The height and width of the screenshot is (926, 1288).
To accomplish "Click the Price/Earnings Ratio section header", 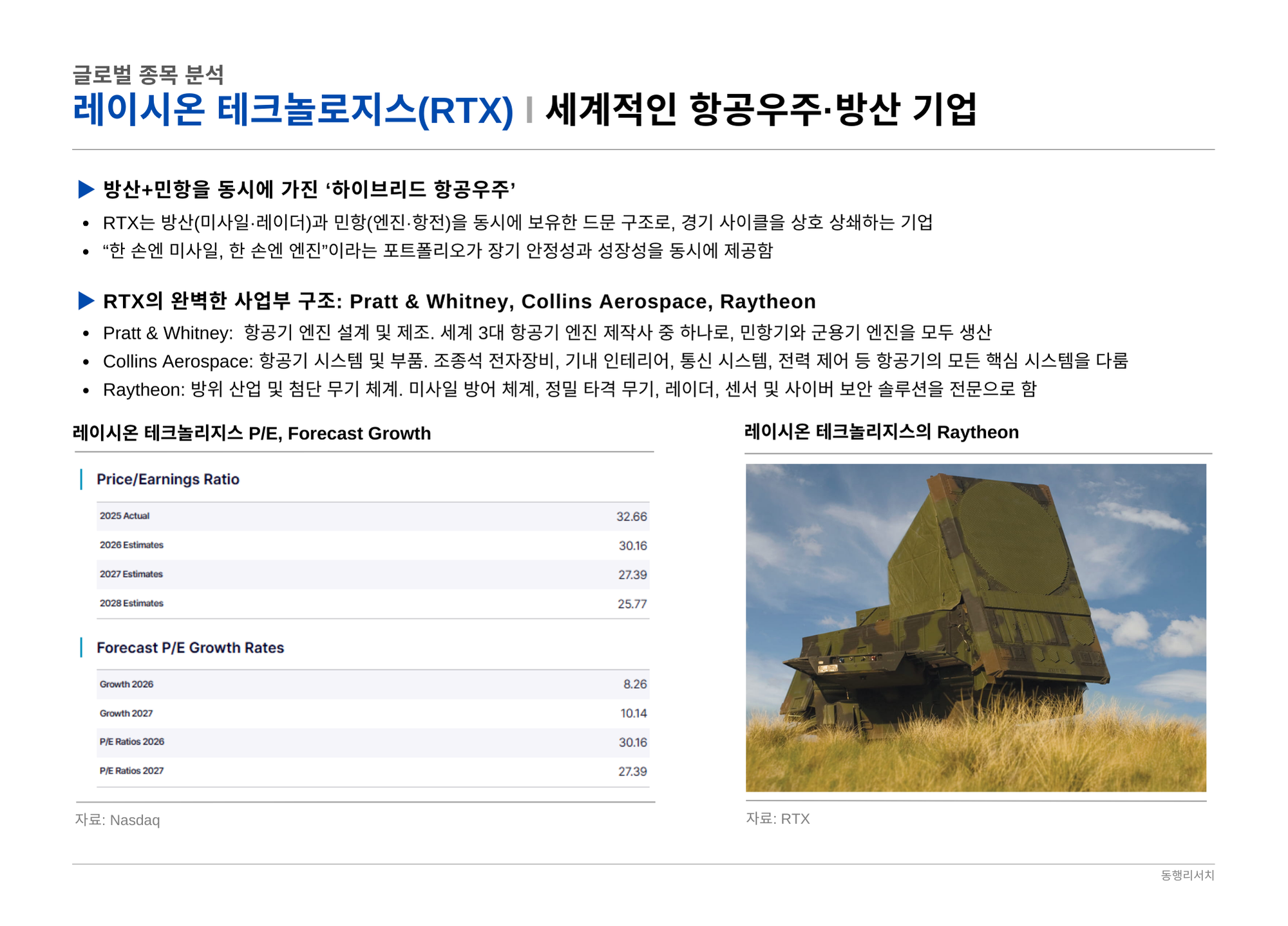I will [167, 479].
